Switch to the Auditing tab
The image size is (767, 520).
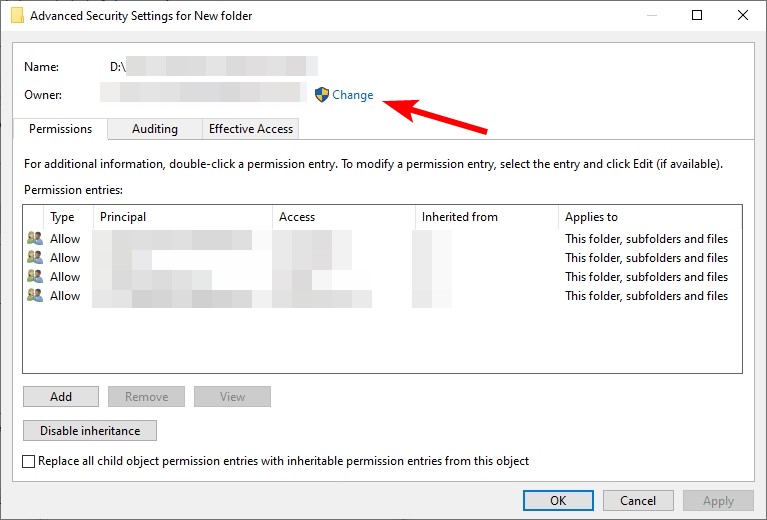pos(155,129)
